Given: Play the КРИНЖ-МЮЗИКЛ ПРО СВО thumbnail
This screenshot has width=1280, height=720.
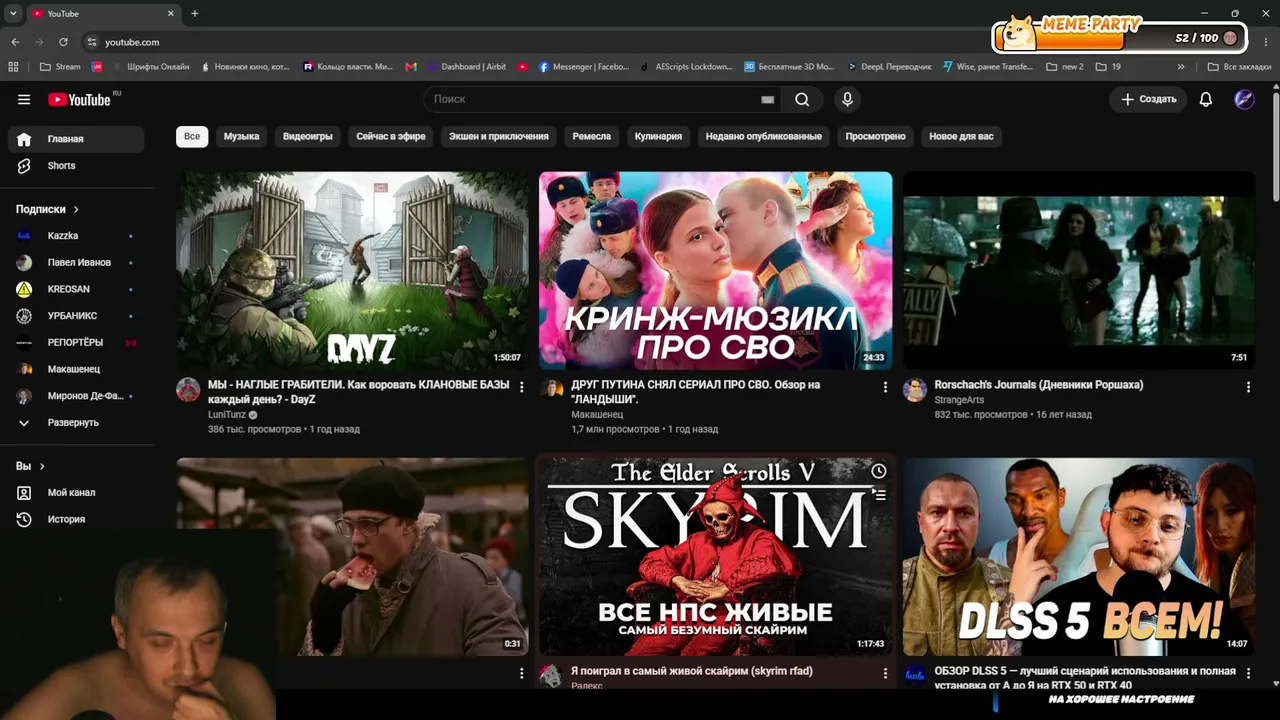Looking at the screenshot, I should point(715,271).
